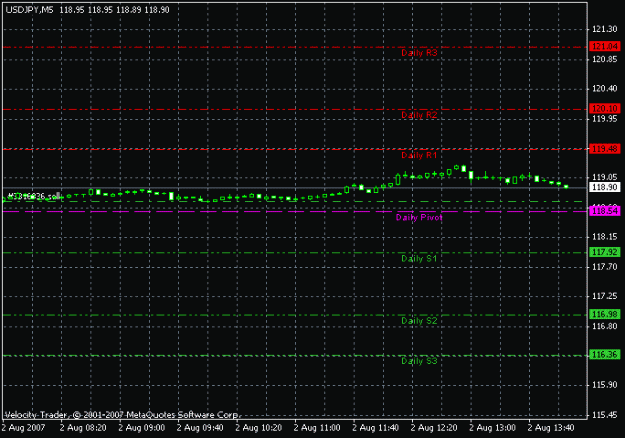Click the Daily R3 label
The image size is (625, 438).
(x=419, y=53)
